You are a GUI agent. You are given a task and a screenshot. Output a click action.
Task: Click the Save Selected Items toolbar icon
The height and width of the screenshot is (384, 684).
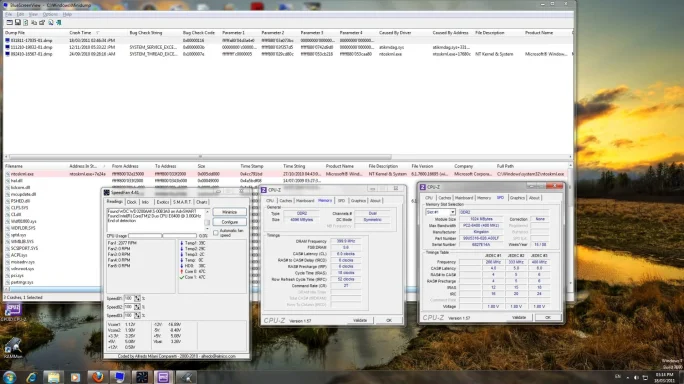18,22
